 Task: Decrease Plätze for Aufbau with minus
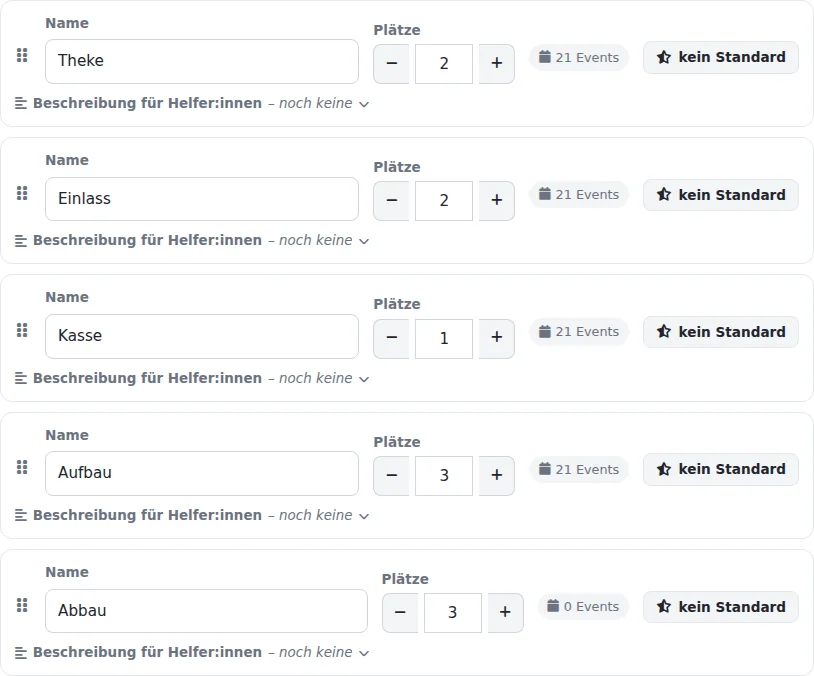pyautogui.click(x=391, y=475)
